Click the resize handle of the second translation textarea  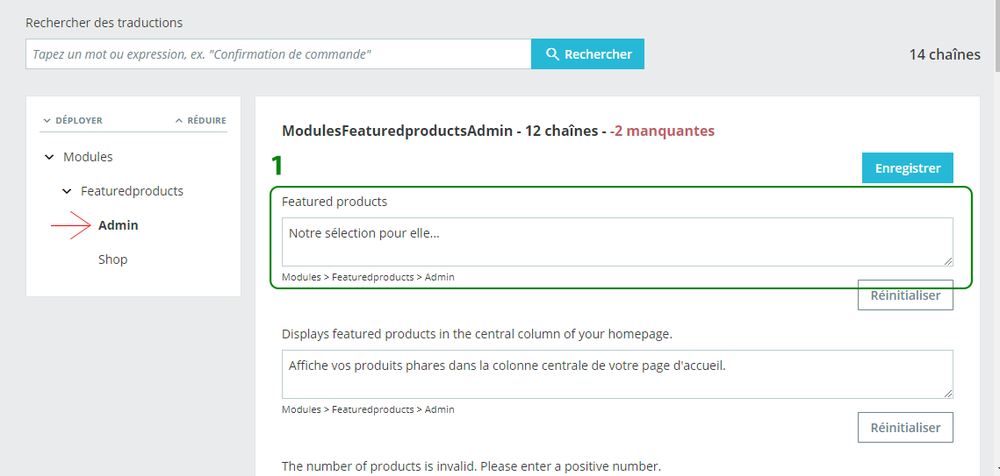click(x=947, y=393)
